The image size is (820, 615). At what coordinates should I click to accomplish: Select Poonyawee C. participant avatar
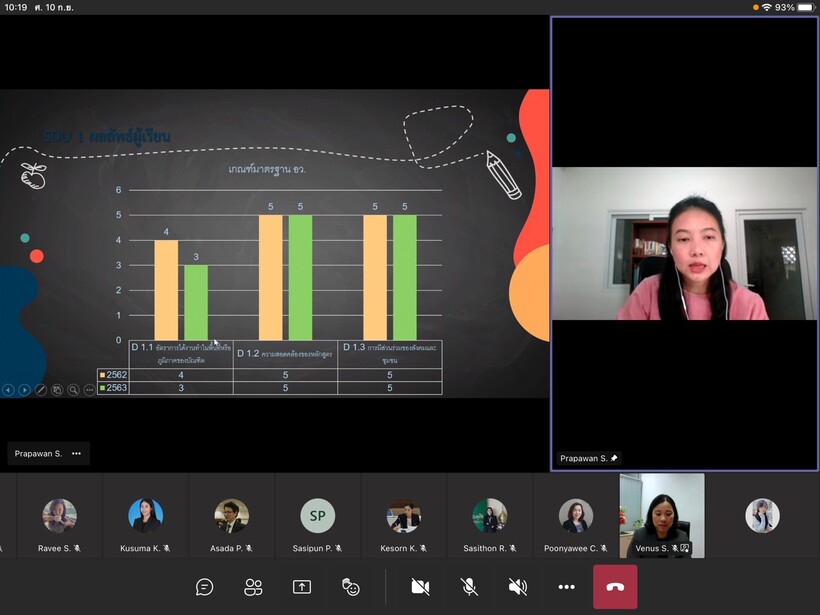(575, 516)
